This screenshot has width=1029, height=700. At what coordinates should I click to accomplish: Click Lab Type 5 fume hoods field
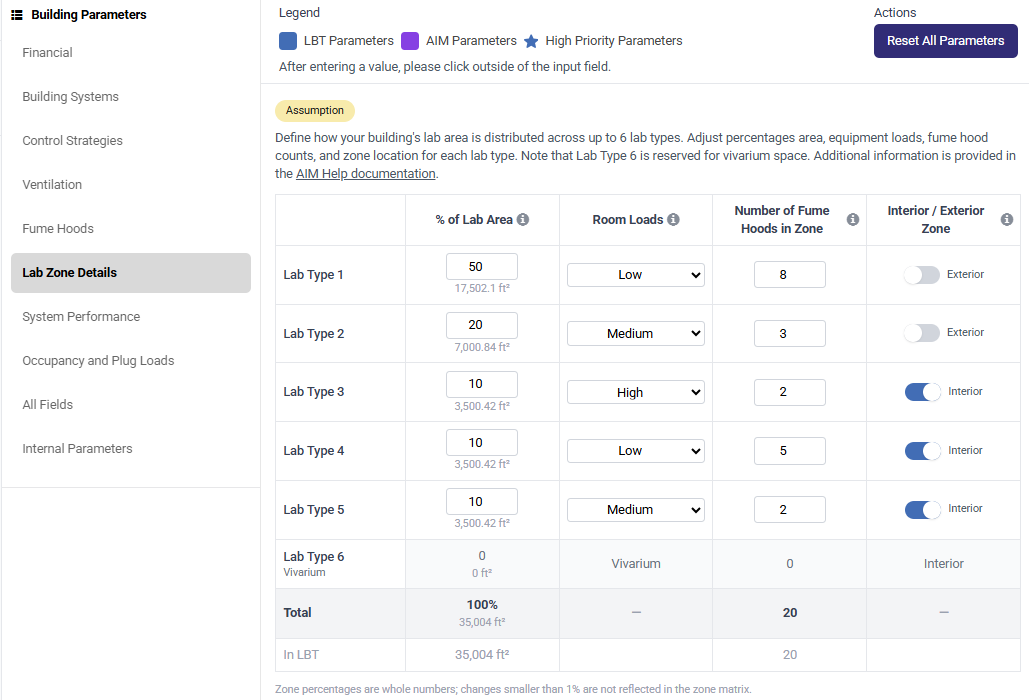[789, 509]
